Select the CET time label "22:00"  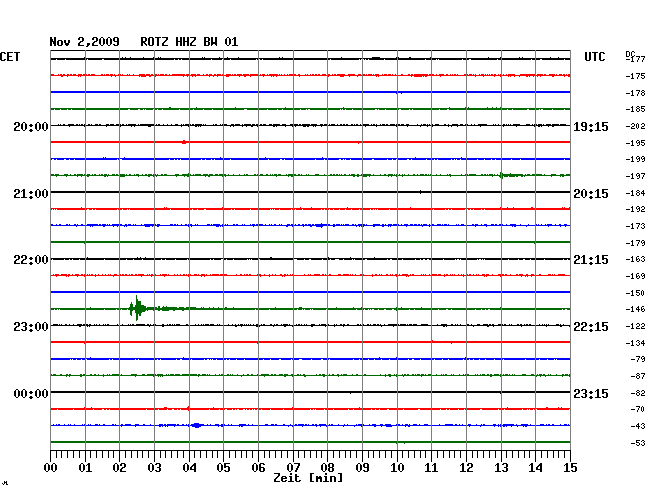pos(31,260)
